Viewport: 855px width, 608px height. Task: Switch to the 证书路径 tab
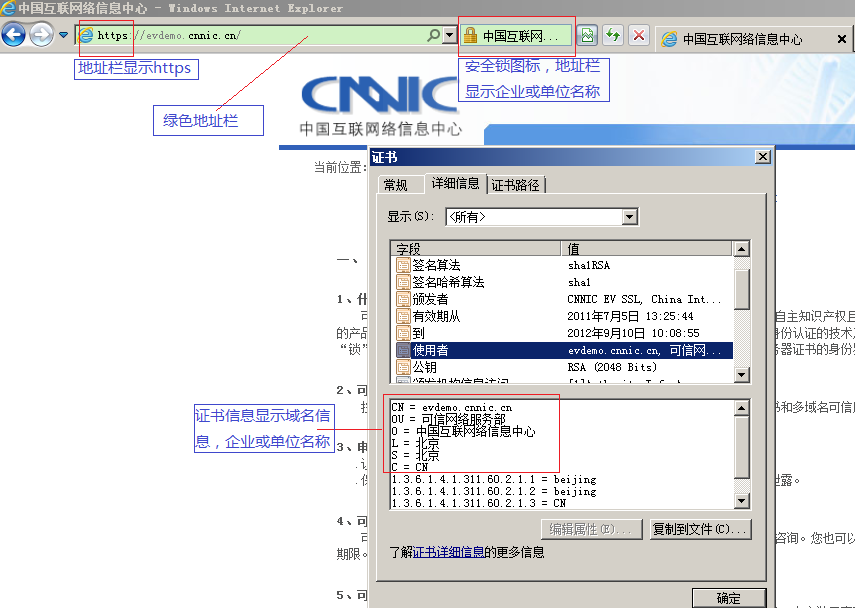[x=515, y=185]
